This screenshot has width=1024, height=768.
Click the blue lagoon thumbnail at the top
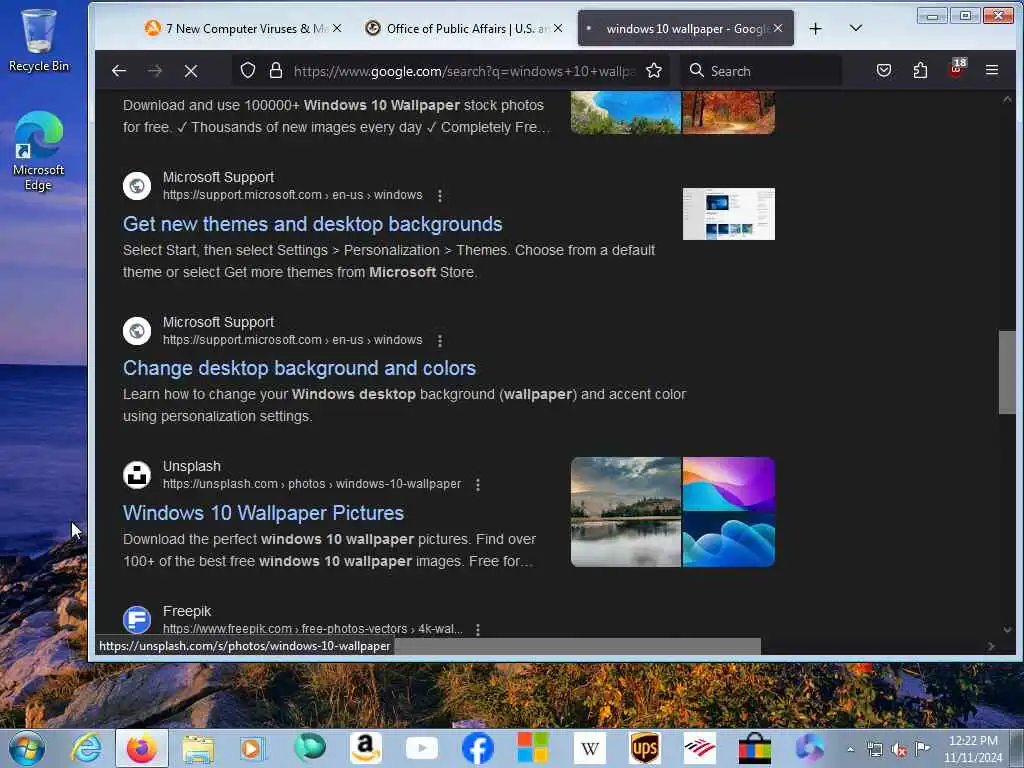tap(626, 112)
